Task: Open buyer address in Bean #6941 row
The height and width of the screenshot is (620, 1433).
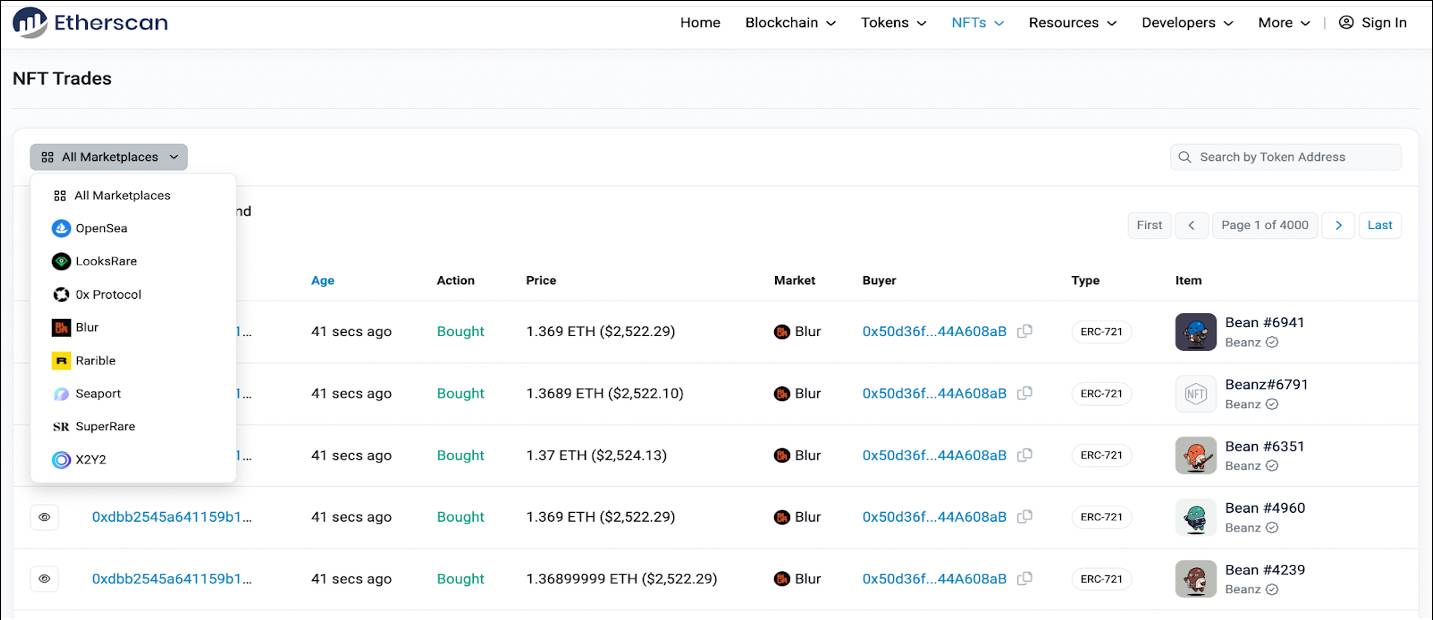Action: click(935, 332)
